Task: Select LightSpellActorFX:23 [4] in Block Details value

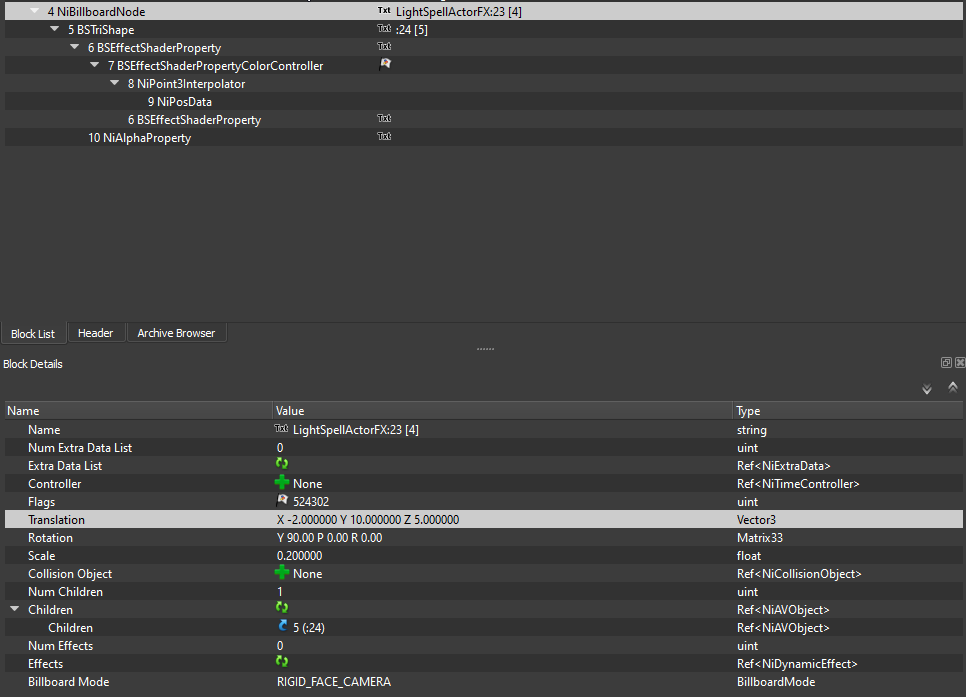Action: 355,430
